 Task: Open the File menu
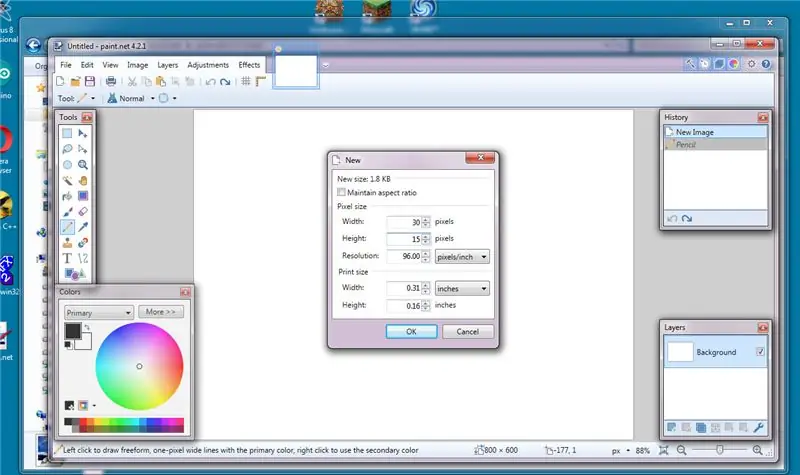[66, 65]
